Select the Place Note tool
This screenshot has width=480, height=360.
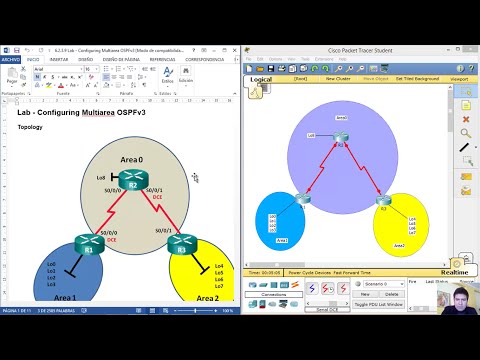tap(466, 106)
